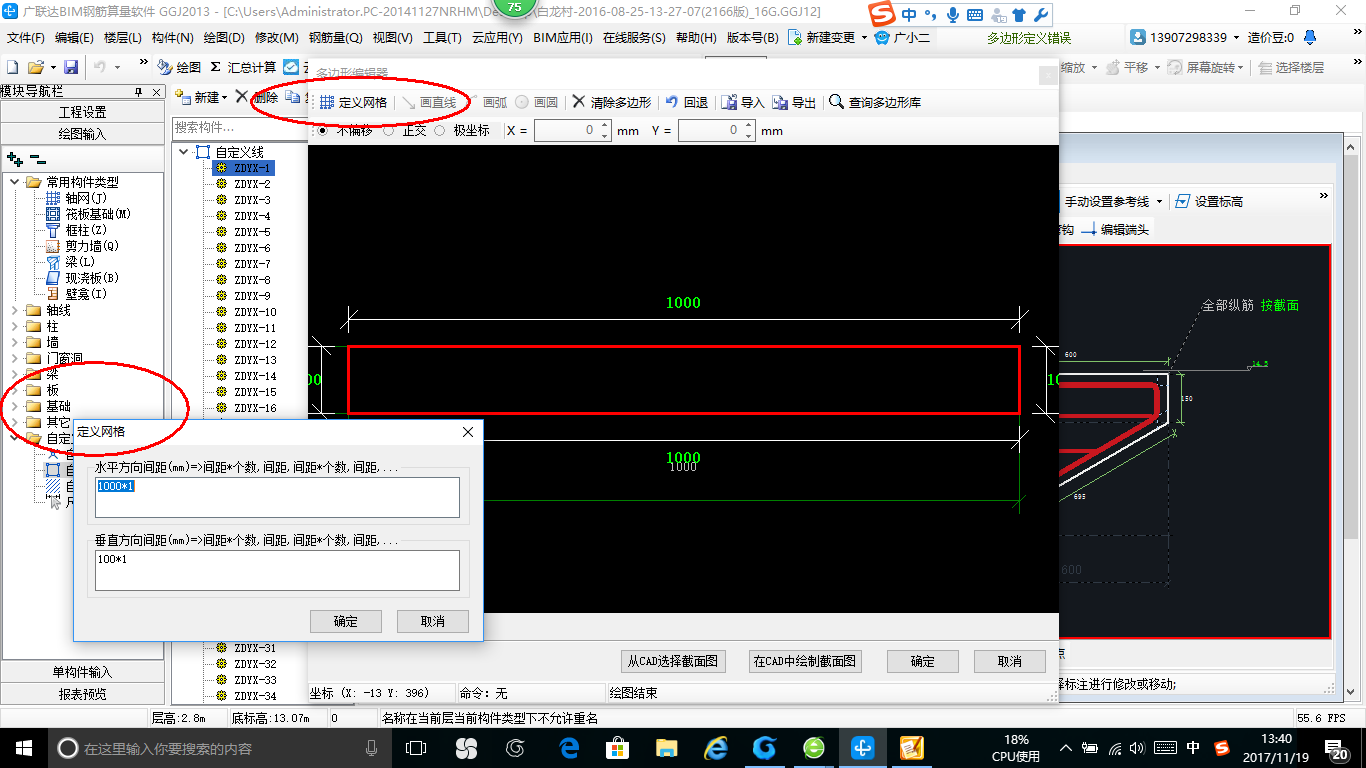Click the save disk icon in the toolbar
Viewport: 1366px width, 768px height.
point(71,67)
